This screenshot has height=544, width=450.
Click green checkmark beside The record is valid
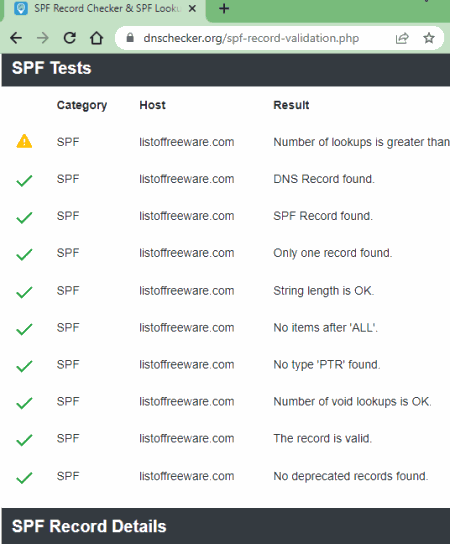pyautogui.click(x=24, y=440)
